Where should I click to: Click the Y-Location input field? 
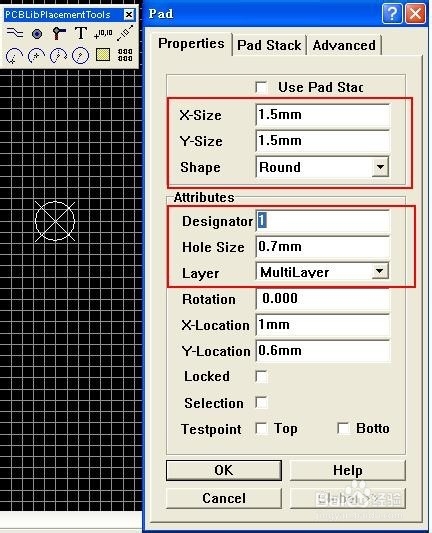pos(323,351)
